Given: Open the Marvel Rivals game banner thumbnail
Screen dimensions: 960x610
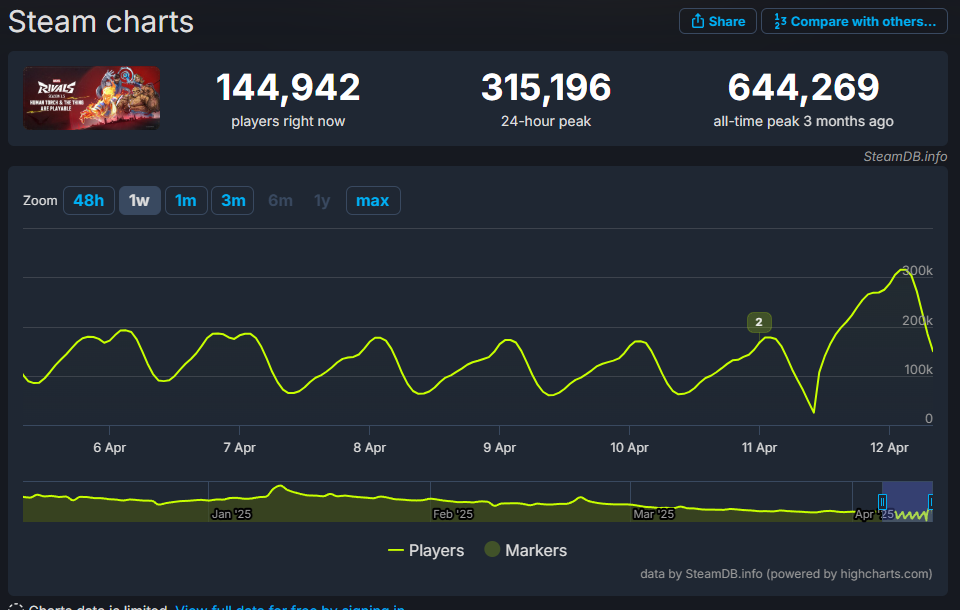Looking at the screenshot, I should coord(91,98).
